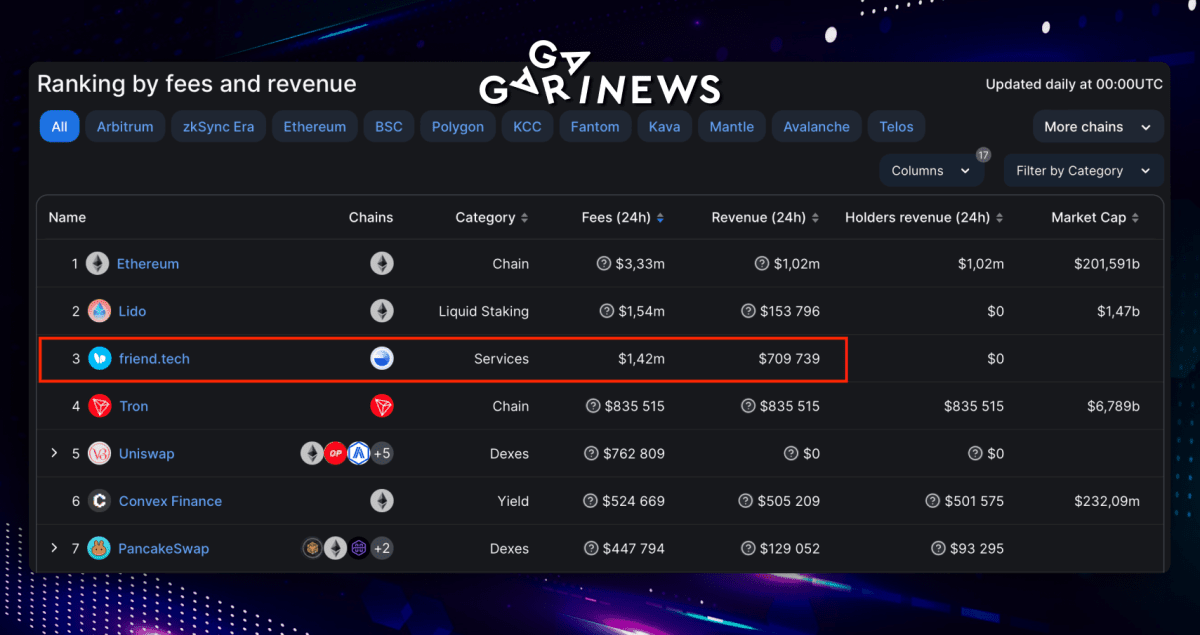Click the help icon beside Lido revenue $153 796

[748, 311]
